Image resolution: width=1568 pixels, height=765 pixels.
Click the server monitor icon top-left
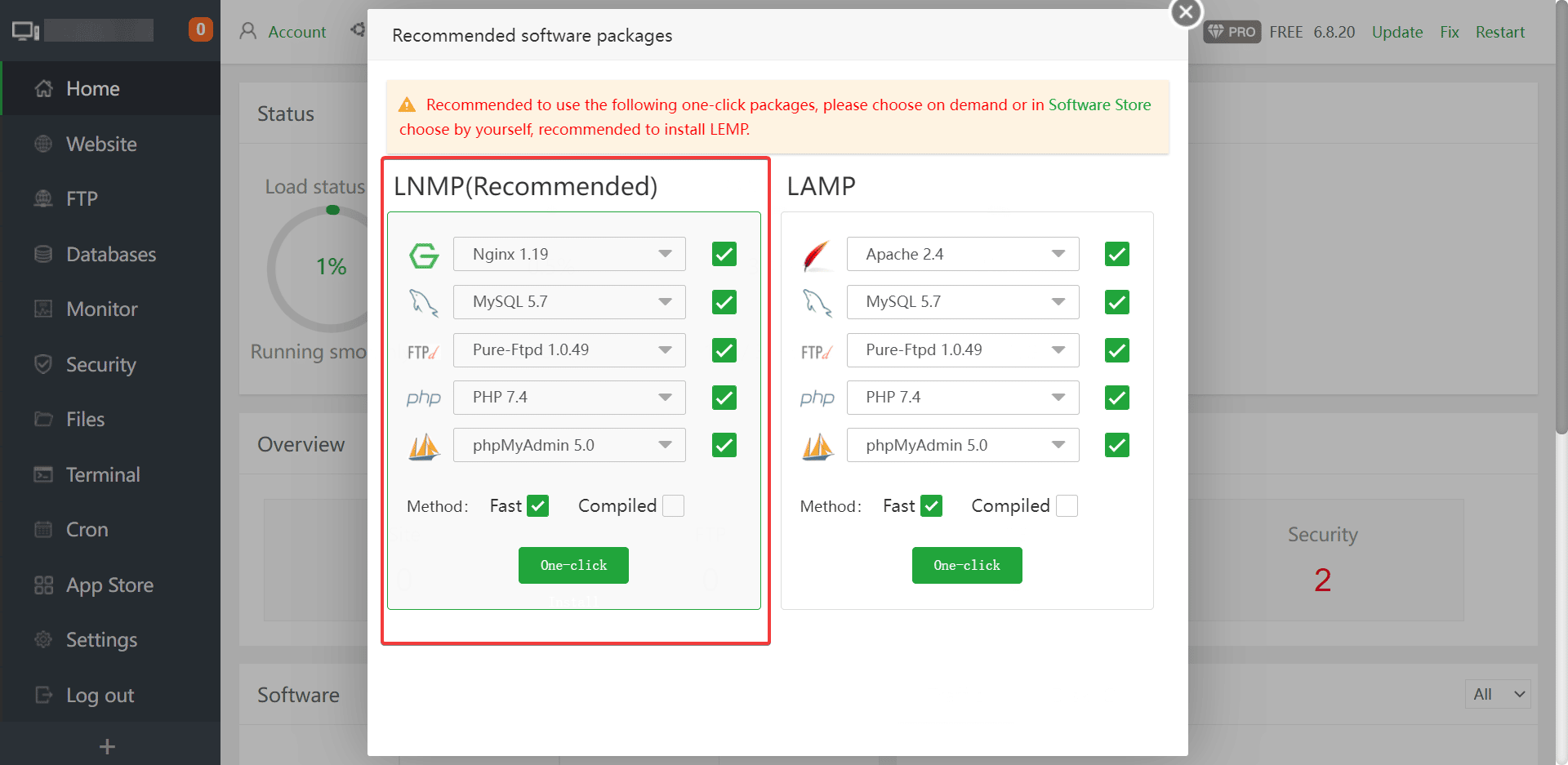(x=25, y=31)
